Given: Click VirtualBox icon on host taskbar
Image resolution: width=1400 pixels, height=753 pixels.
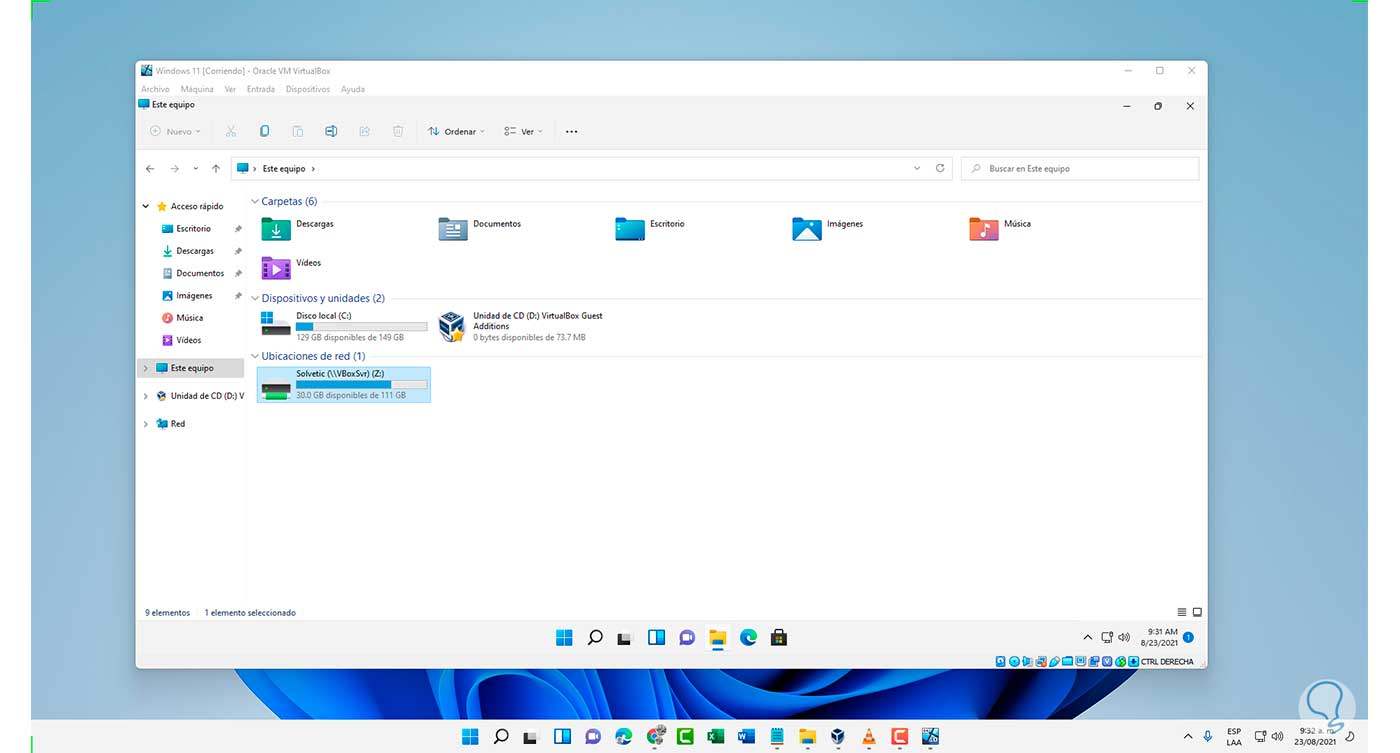Looking at the screenshot, I should (838, 737).
